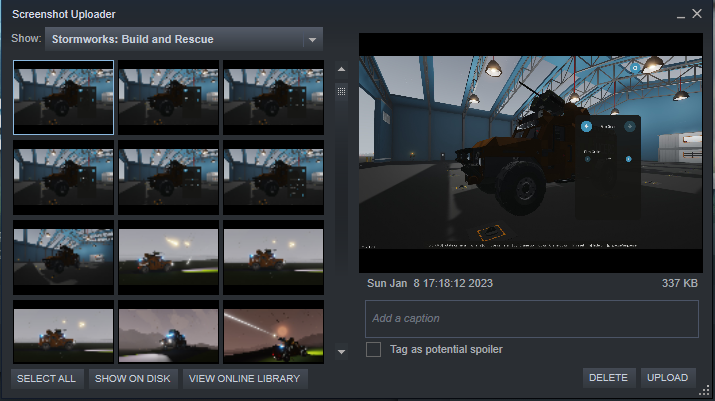Select last thumbnail in second row
715x401 pixels.
pos(273,177)
